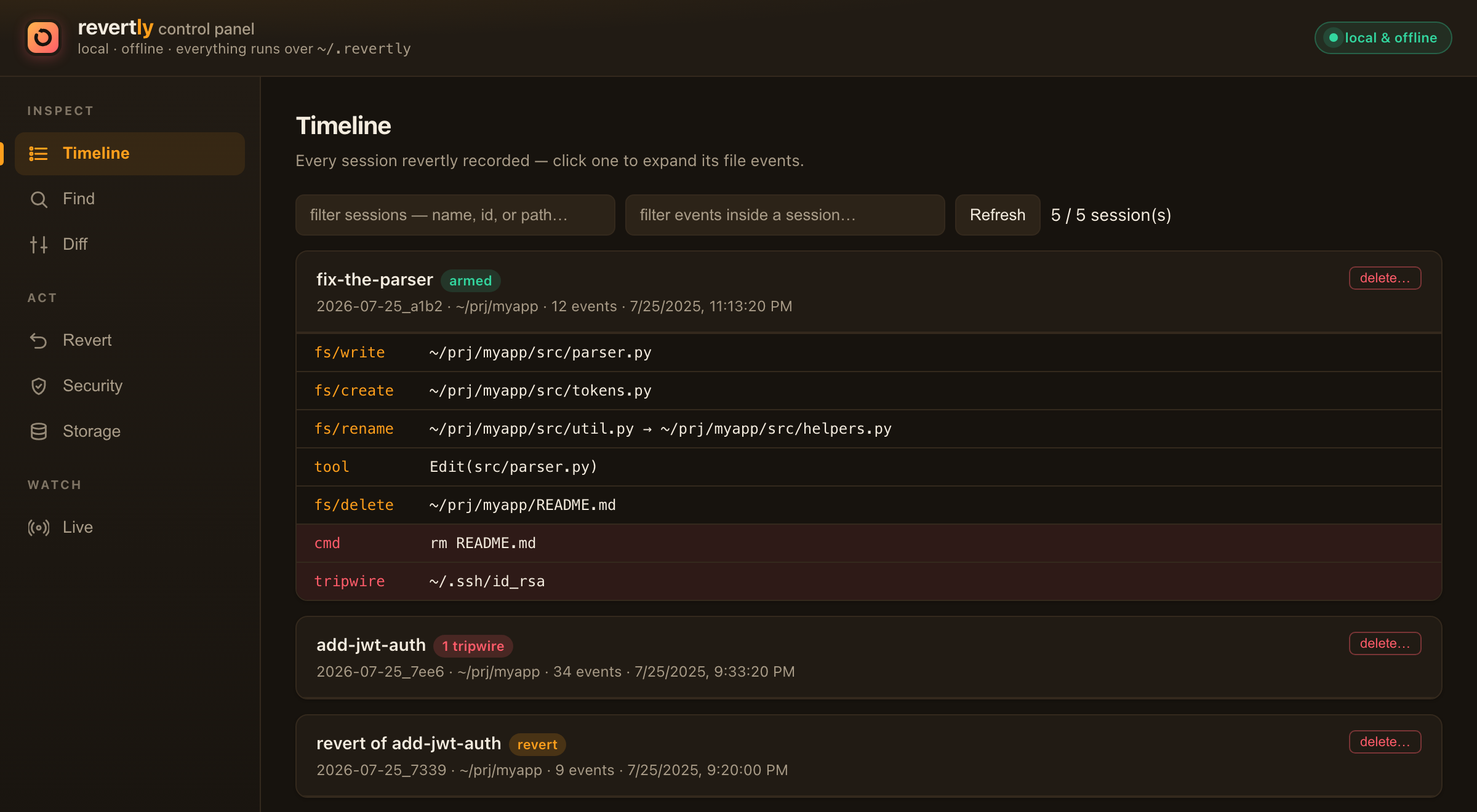
Task: Collapse the fix-the-parser session
Action: pos(868,292)
